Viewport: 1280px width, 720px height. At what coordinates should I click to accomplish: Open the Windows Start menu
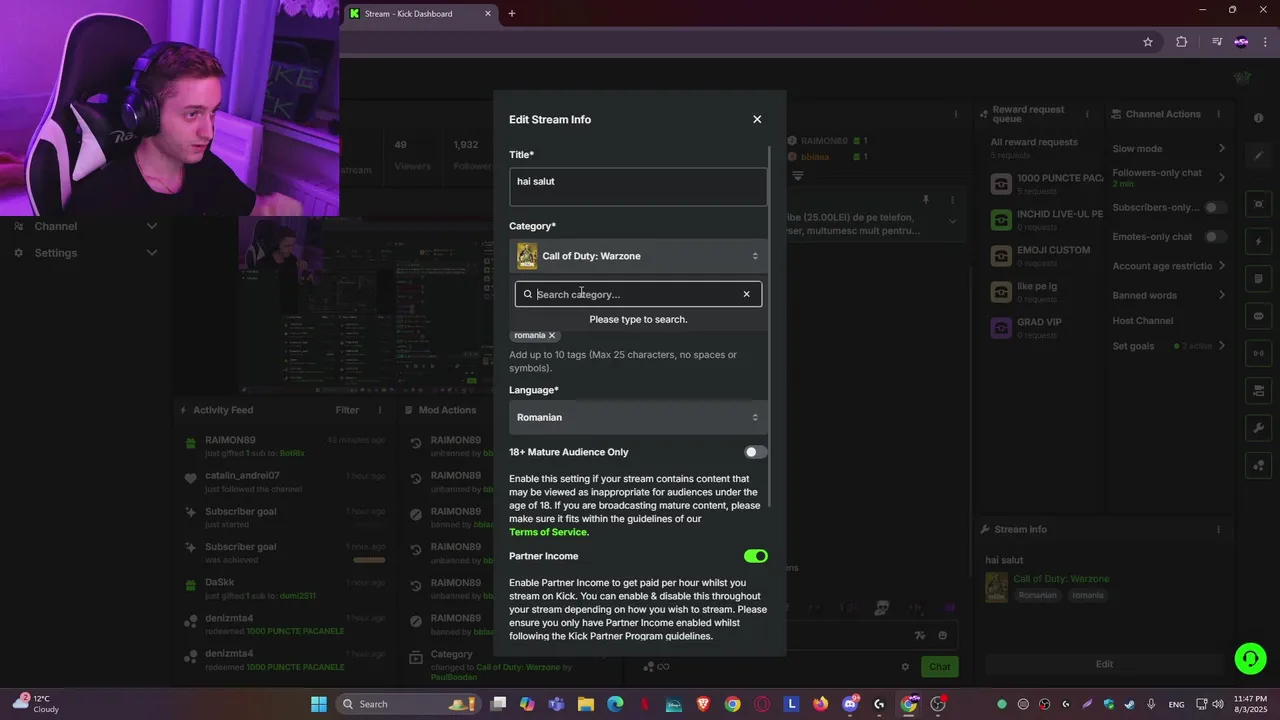[318, 704]
